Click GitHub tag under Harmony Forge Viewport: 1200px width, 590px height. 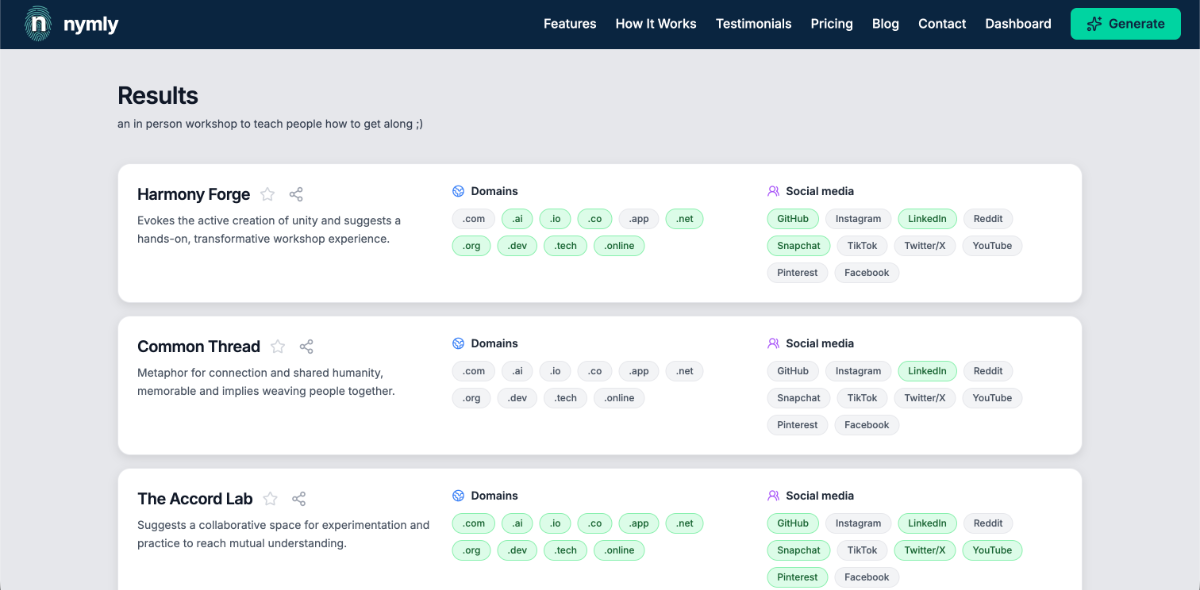click(x=793, y=219)
